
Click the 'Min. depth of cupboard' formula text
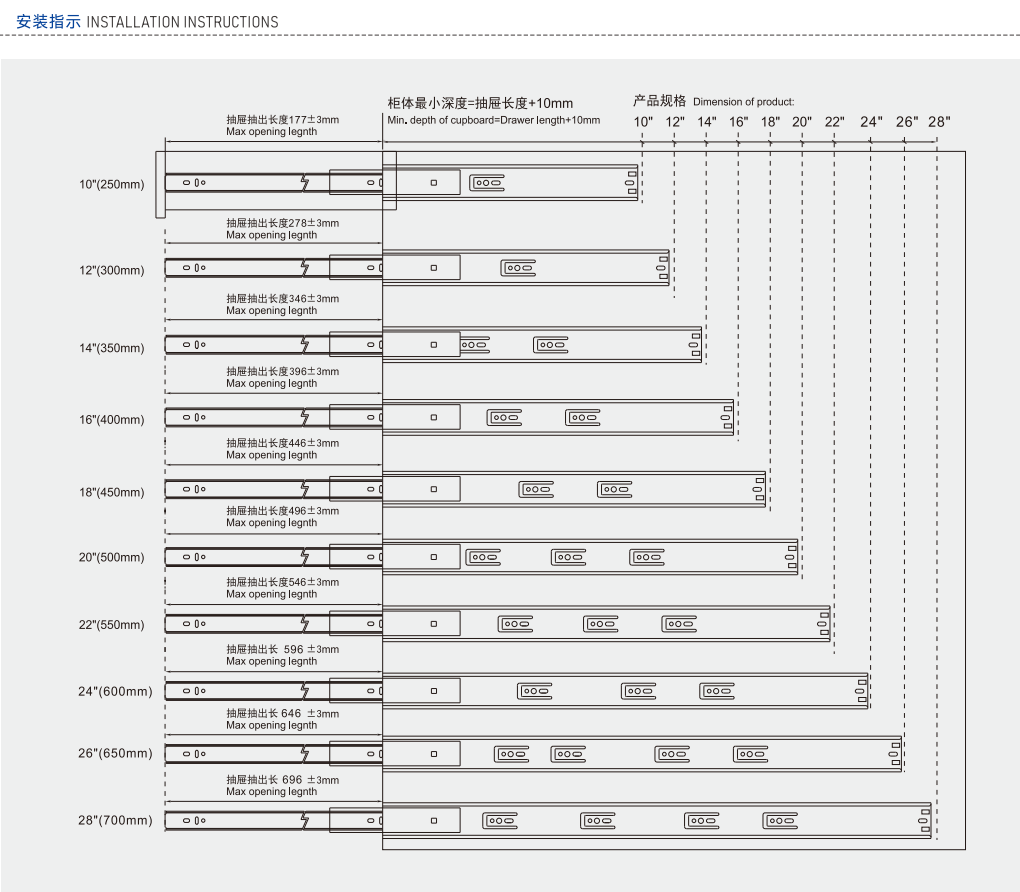(493, 120)
